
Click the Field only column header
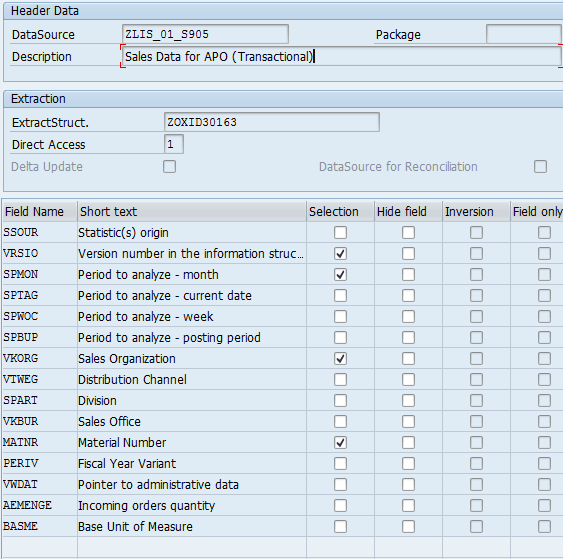click(537, 211)
